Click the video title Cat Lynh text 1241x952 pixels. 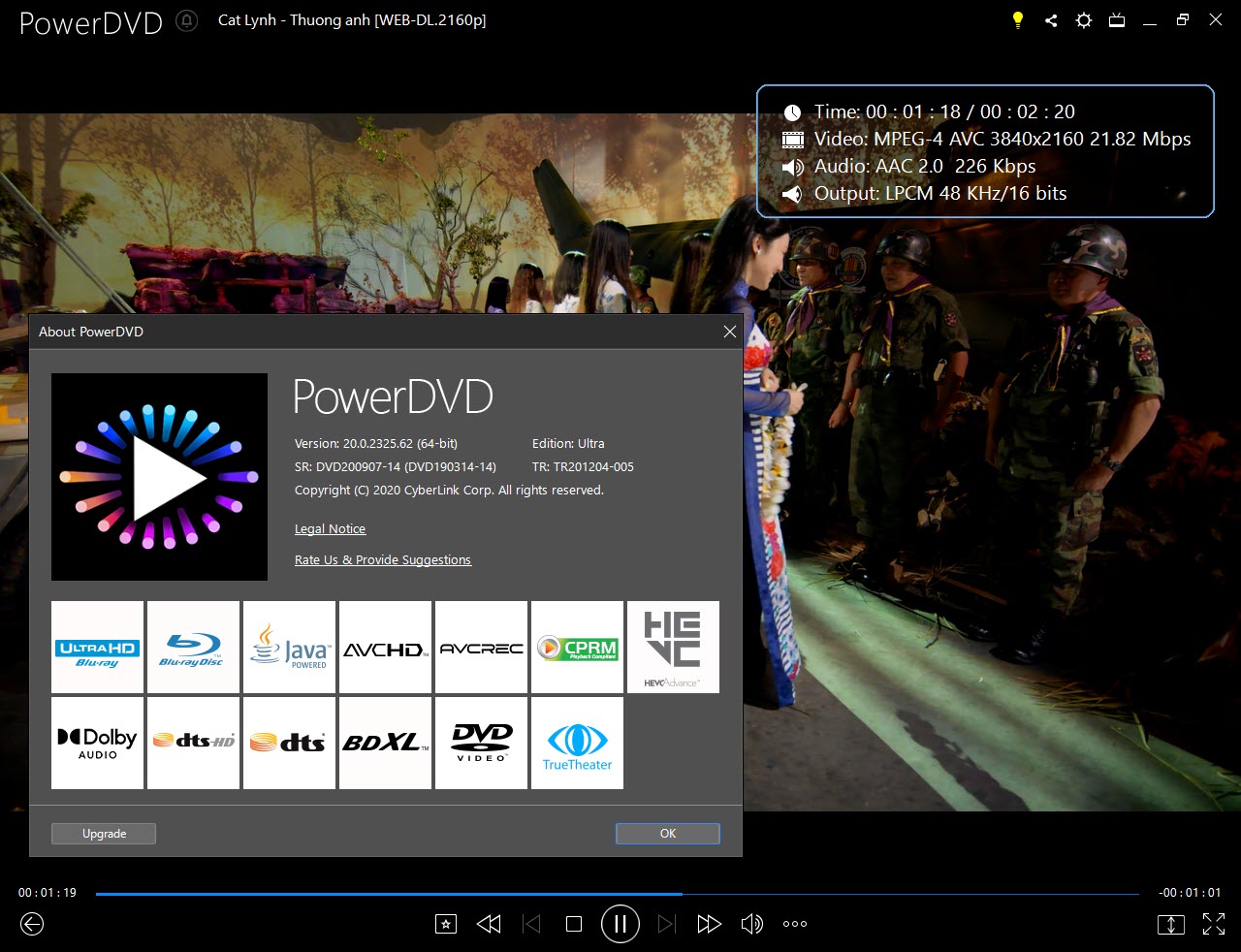[352, 20]
